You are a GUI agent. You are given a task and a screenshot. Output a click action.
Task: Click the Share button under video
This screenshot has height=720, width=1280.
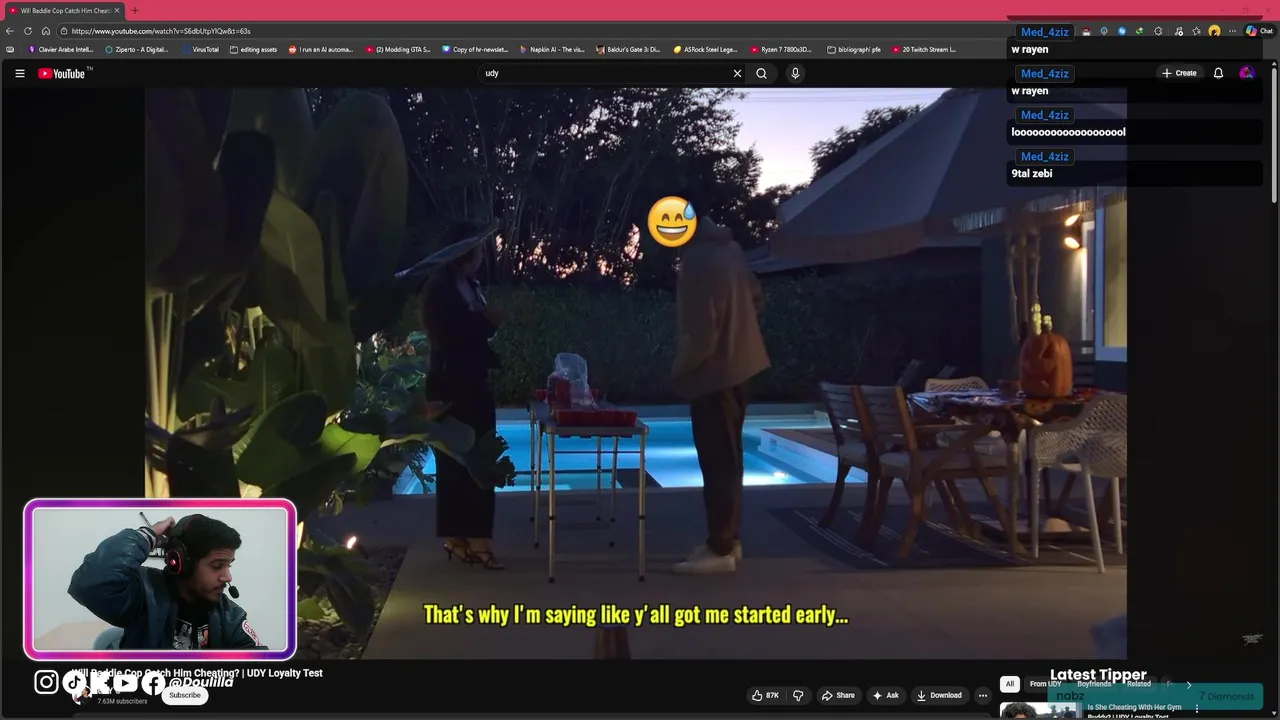(838, 695)
